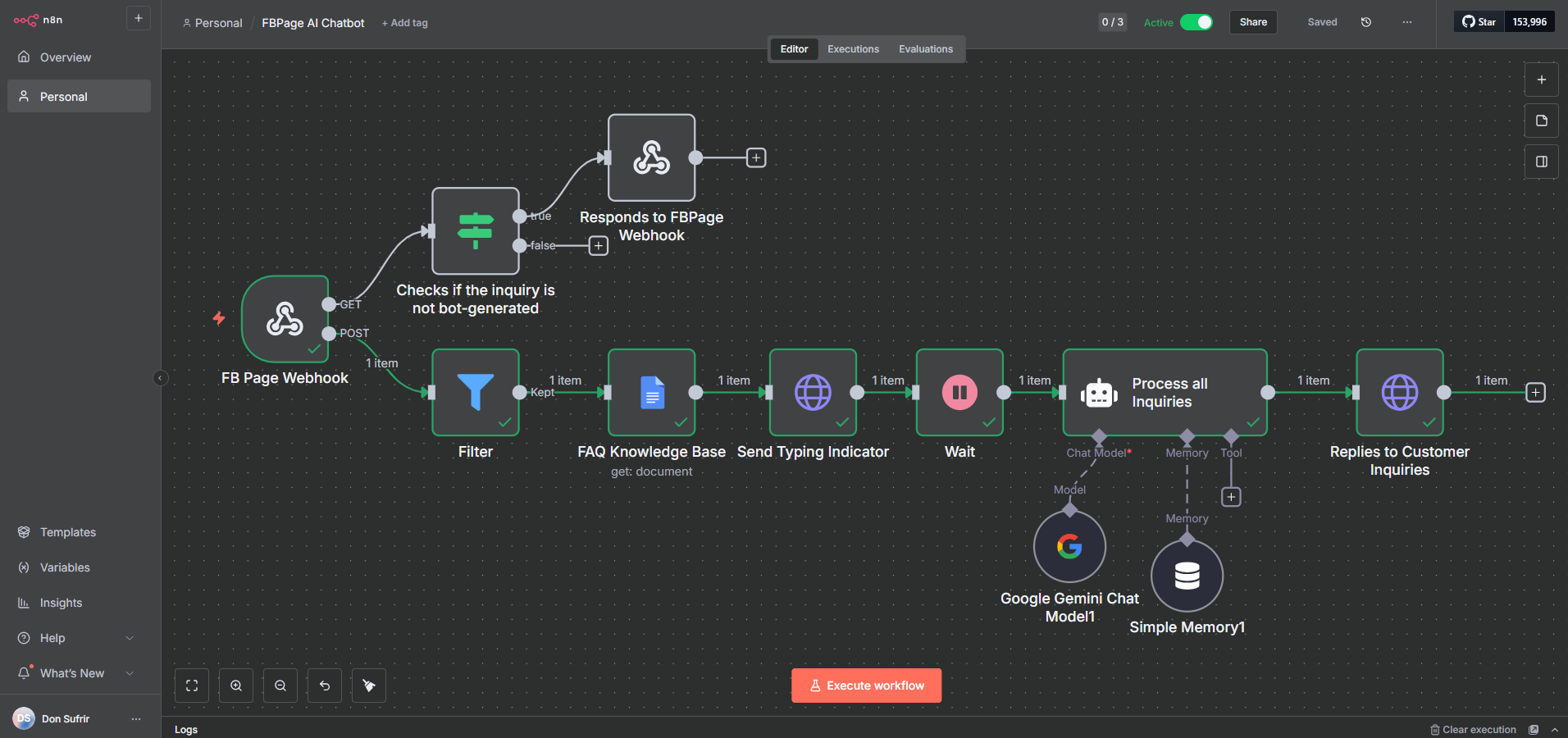Image resolution: width=1568 pixels, height=738 pixels.
Task: Add a sticky note to canvas
Action: click(1542, 121)
